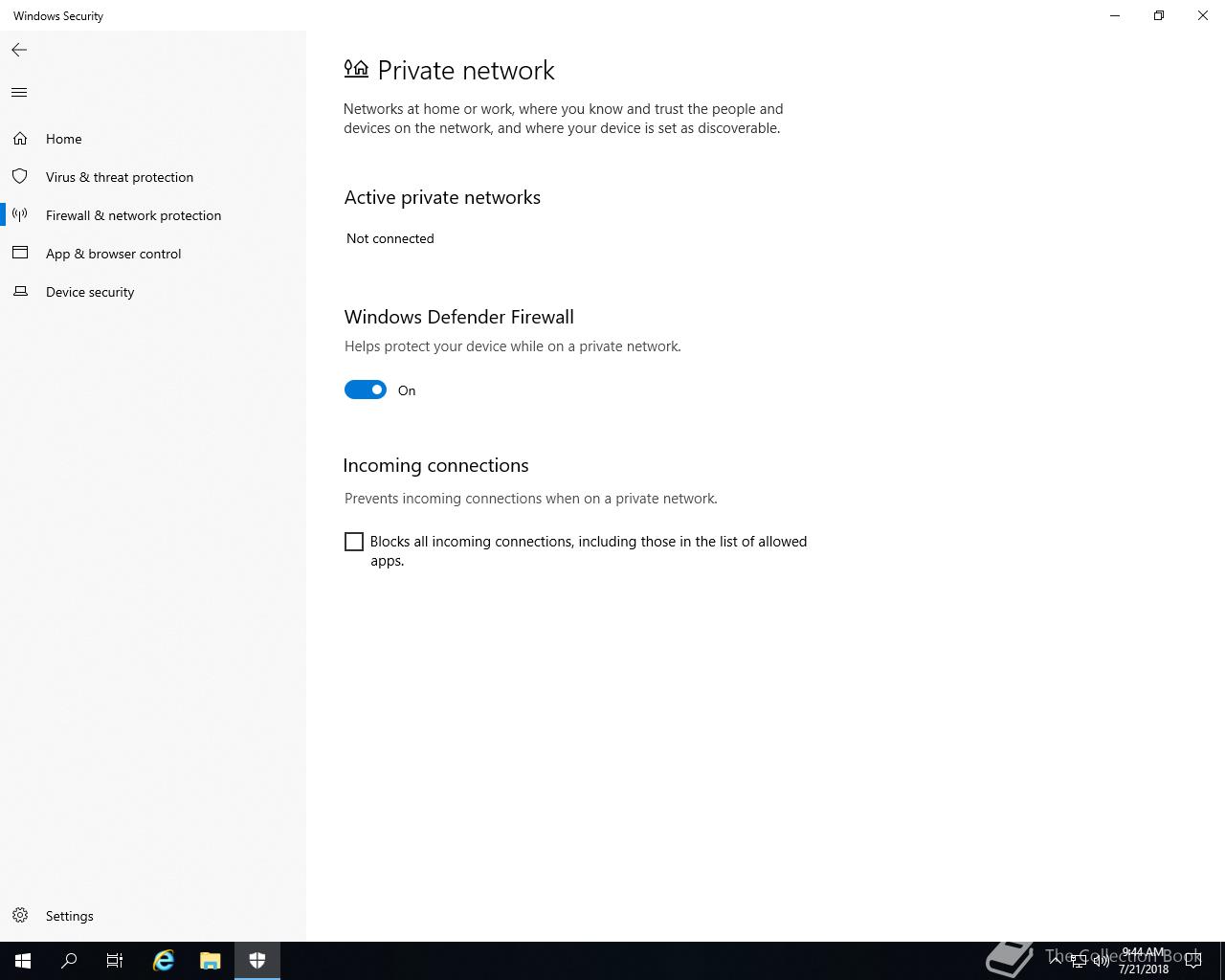
Task: Click the 'Active private networks' heading
Action: click(x=442, y=197)
